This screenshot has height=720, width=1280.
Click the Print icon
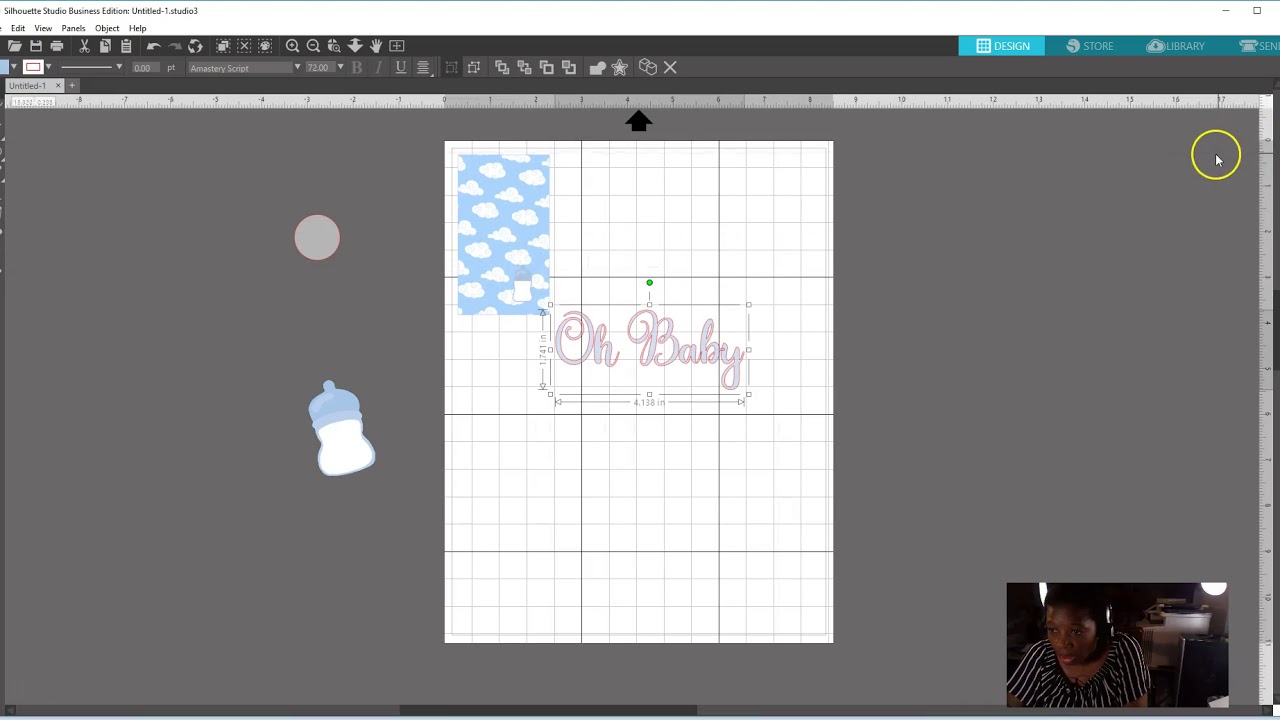pyautogui.click(x=57, y=46)
